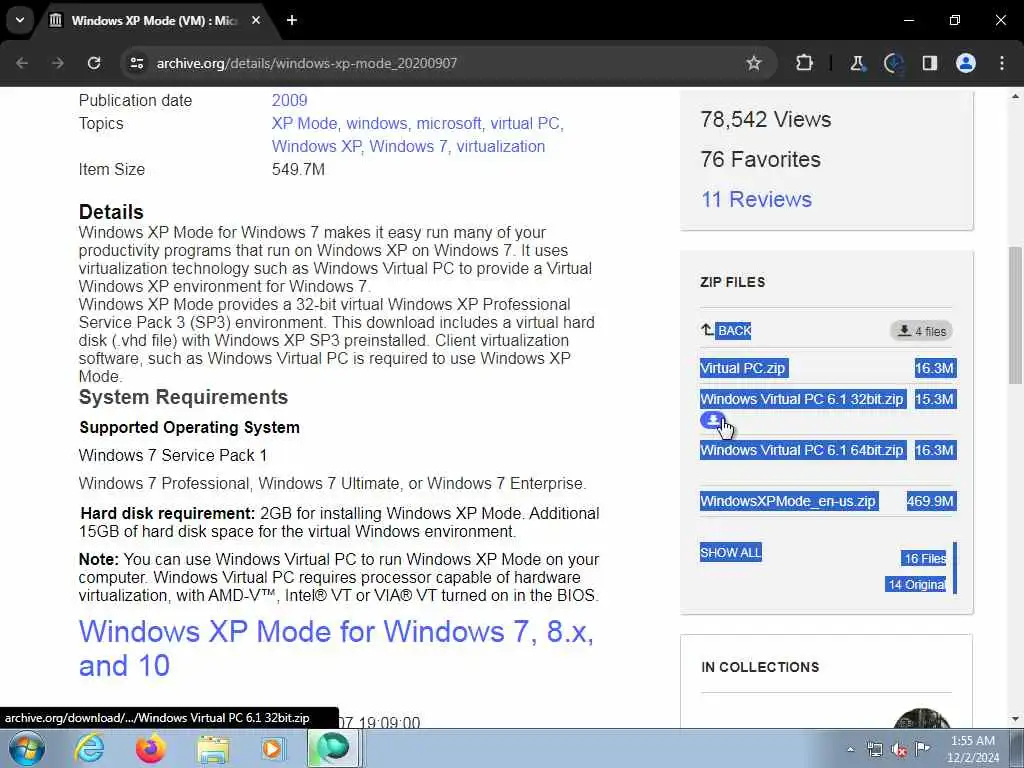This screenshot has height=768, width=1024.
Task: Click the IN COLLECTIONS thumbnail image
Action: pyautogui.click(x=921, y=718)
